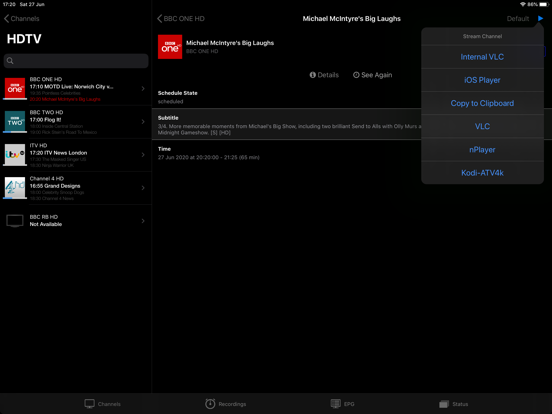Viewport: 552px width, 414px height.
Task: Click the Time 27 Jun 2020 value
Action: click(x=208, y=157)
